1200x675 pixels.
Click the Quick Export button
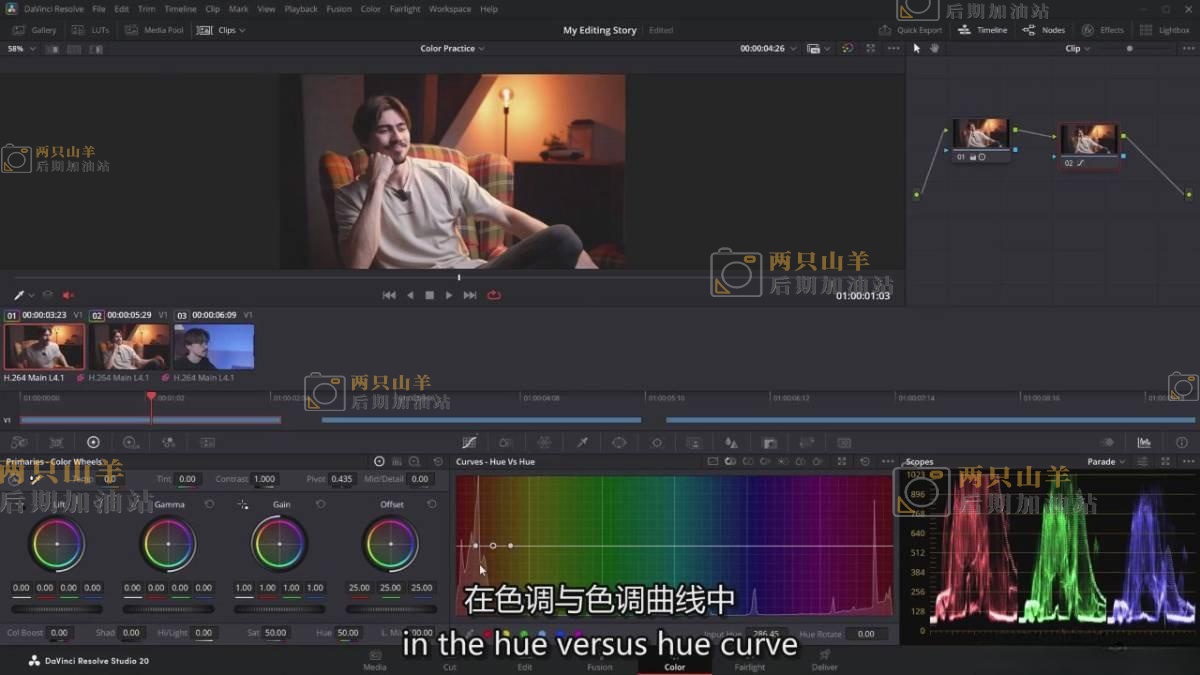[910, 30]
